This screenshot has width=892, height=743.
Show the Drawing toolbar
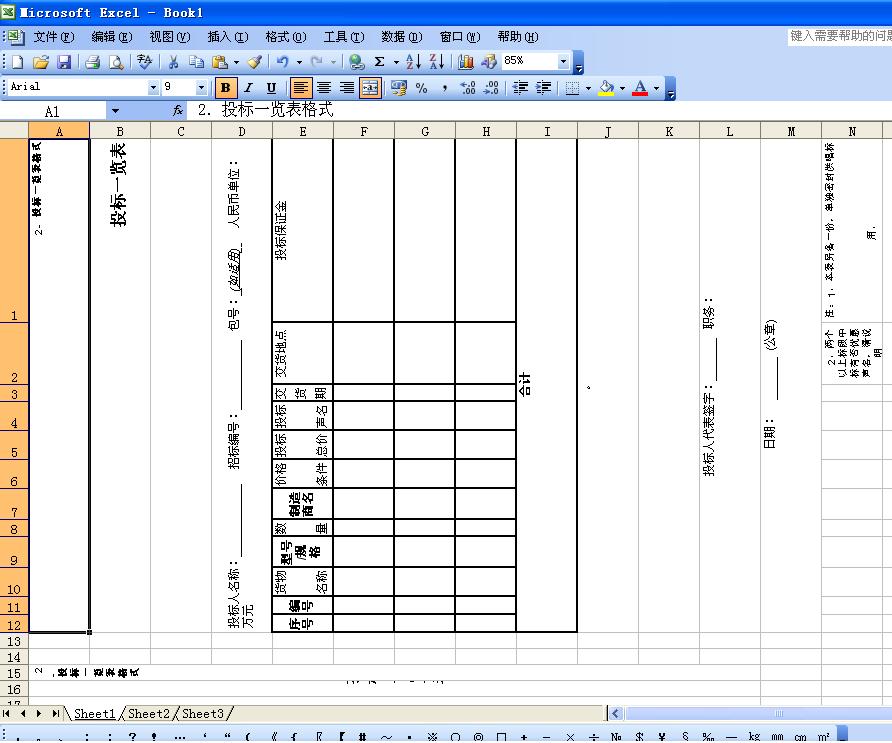click(489, 61)
